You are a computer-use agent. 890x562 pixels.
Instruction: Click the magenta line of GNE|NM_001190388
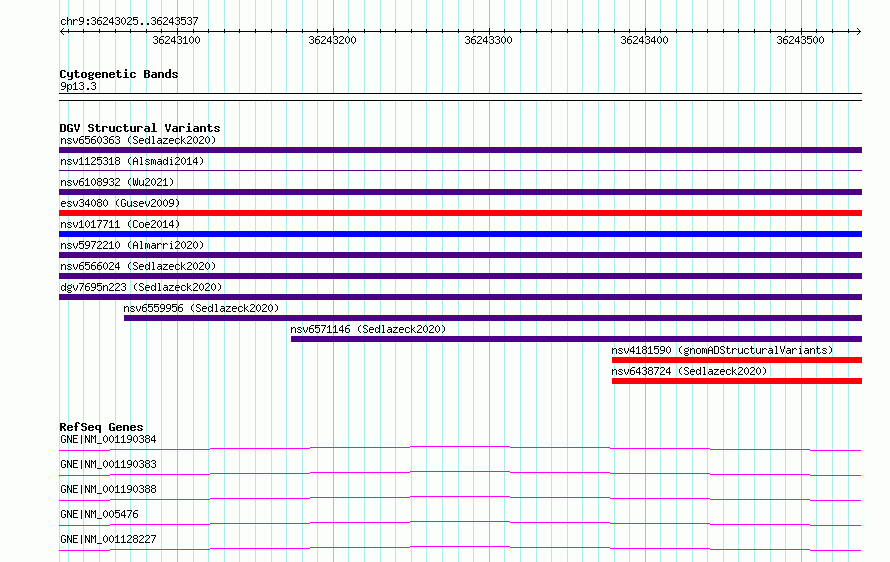click(x=460, y=498)
